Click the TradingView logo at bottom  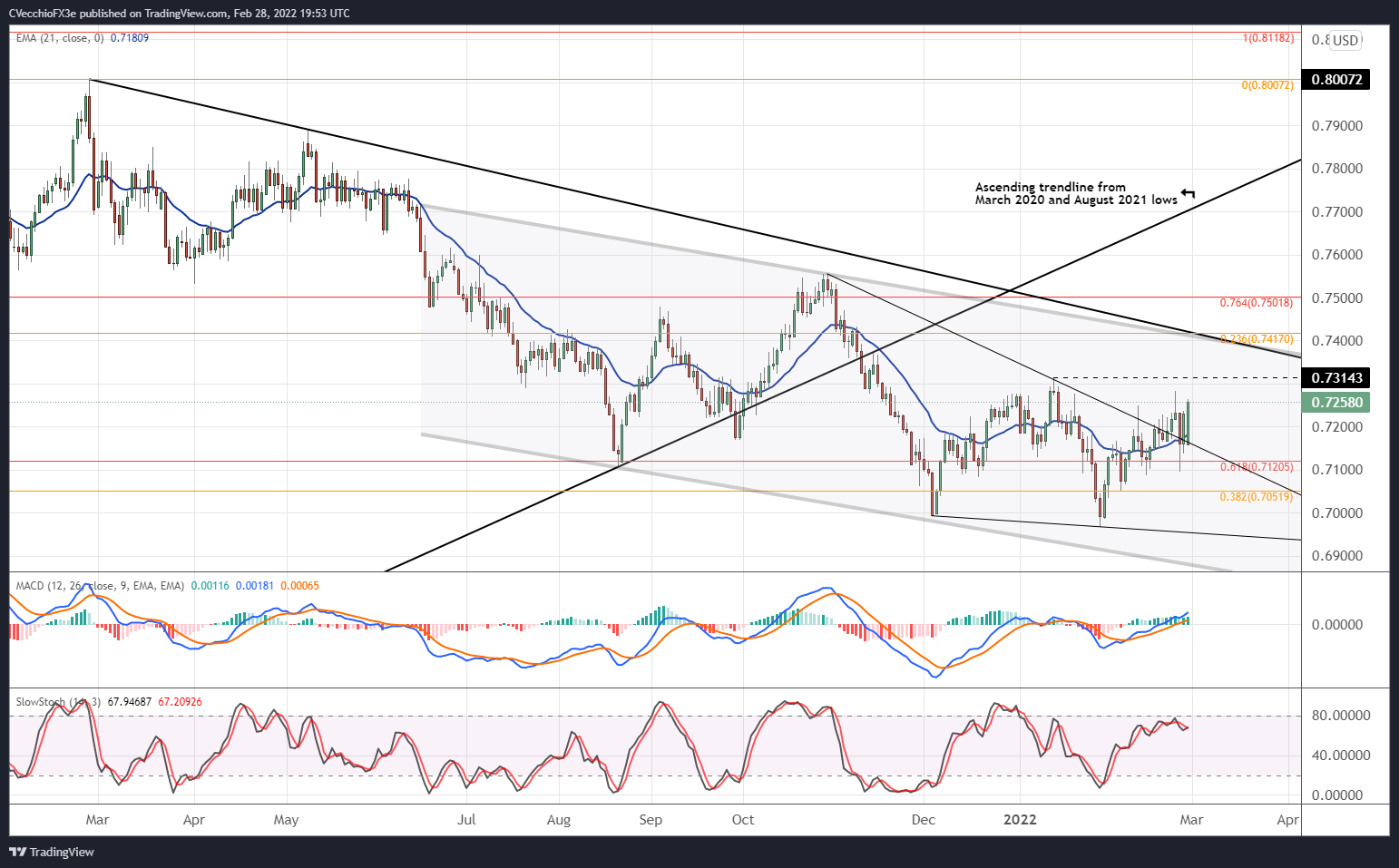click(x=52, y=852)
